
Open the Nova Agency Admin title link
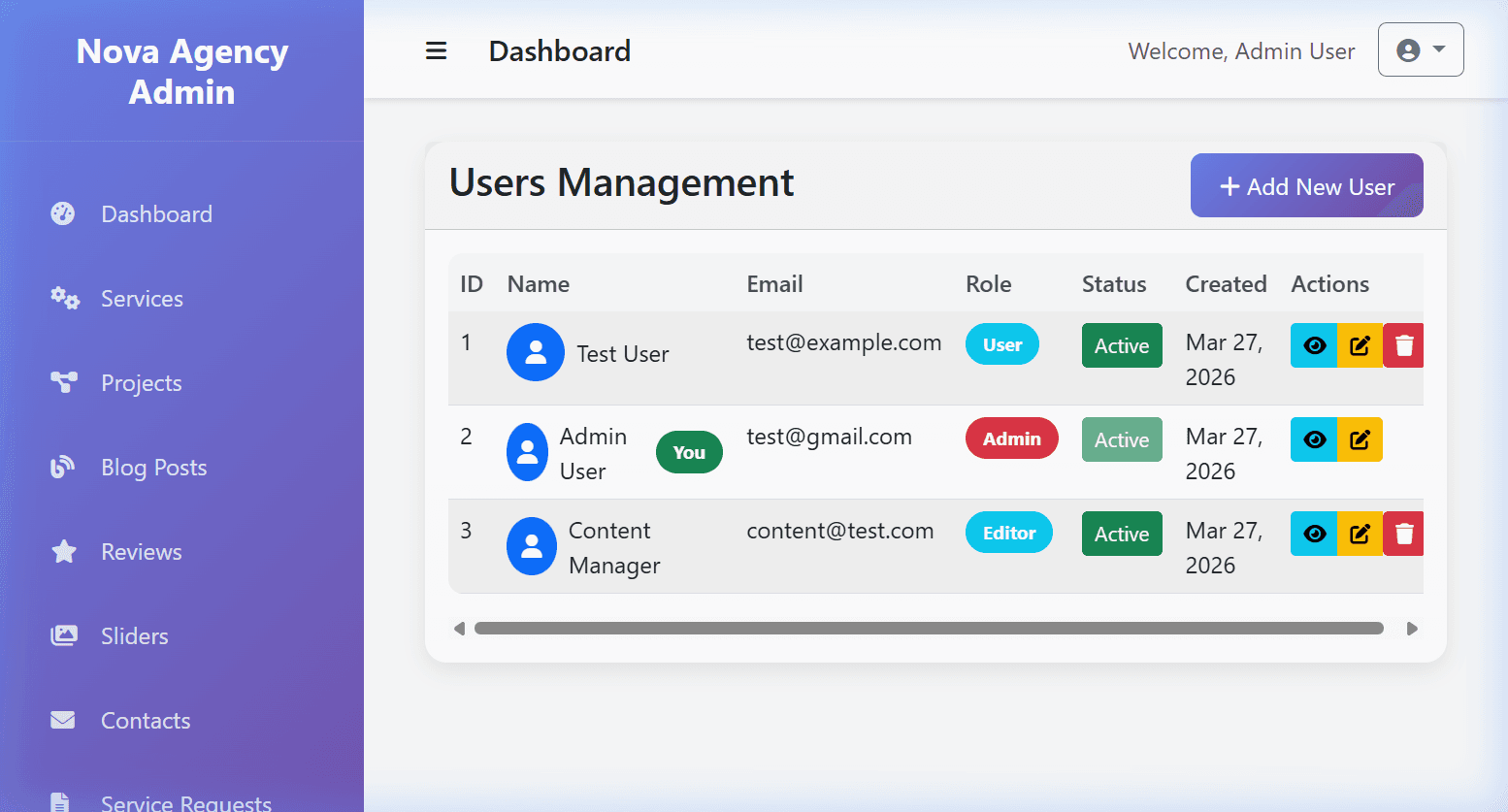pos(182,72)
